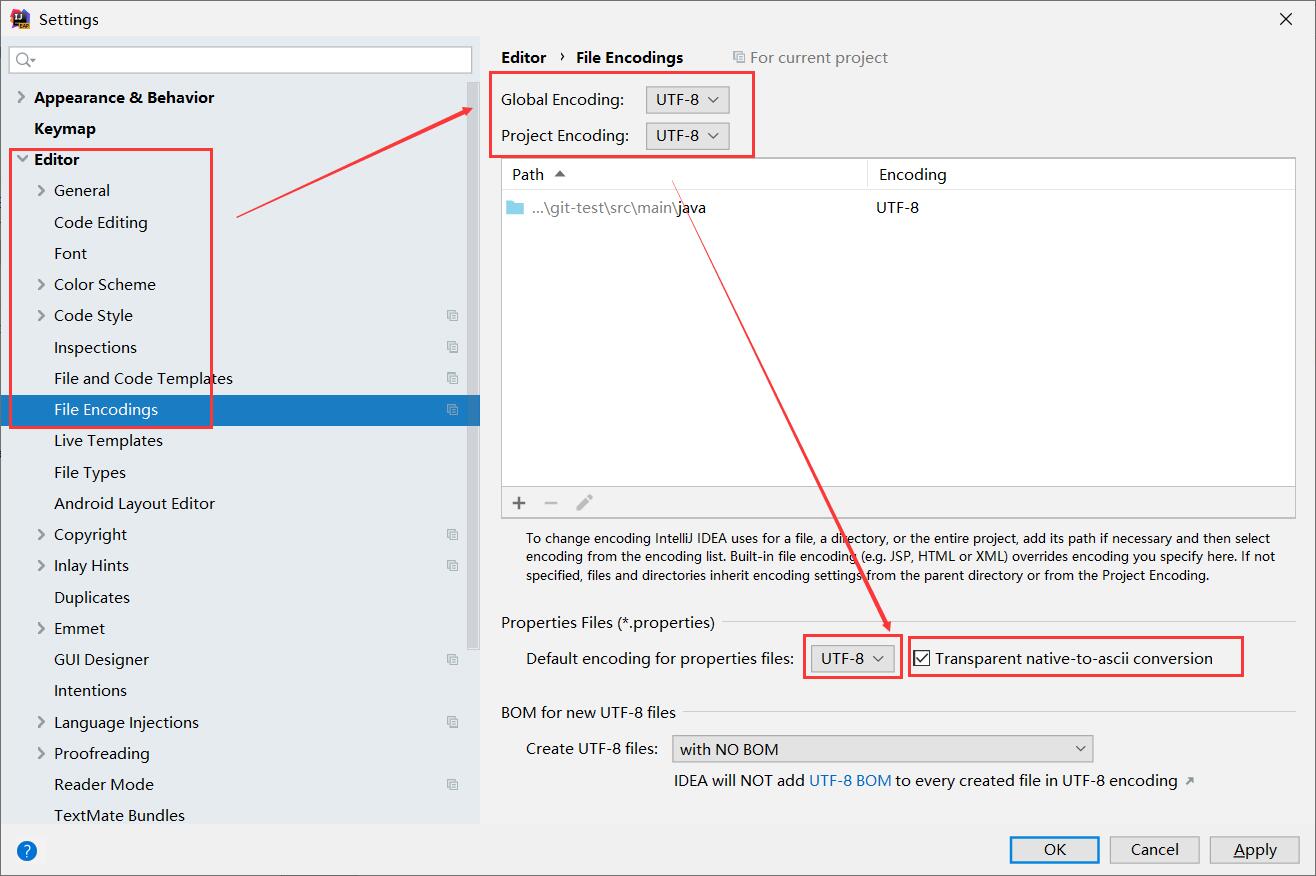This screenshot has height=876, width=1316.
Task: Open the Intentions settings page
Action: coord(90,691)
